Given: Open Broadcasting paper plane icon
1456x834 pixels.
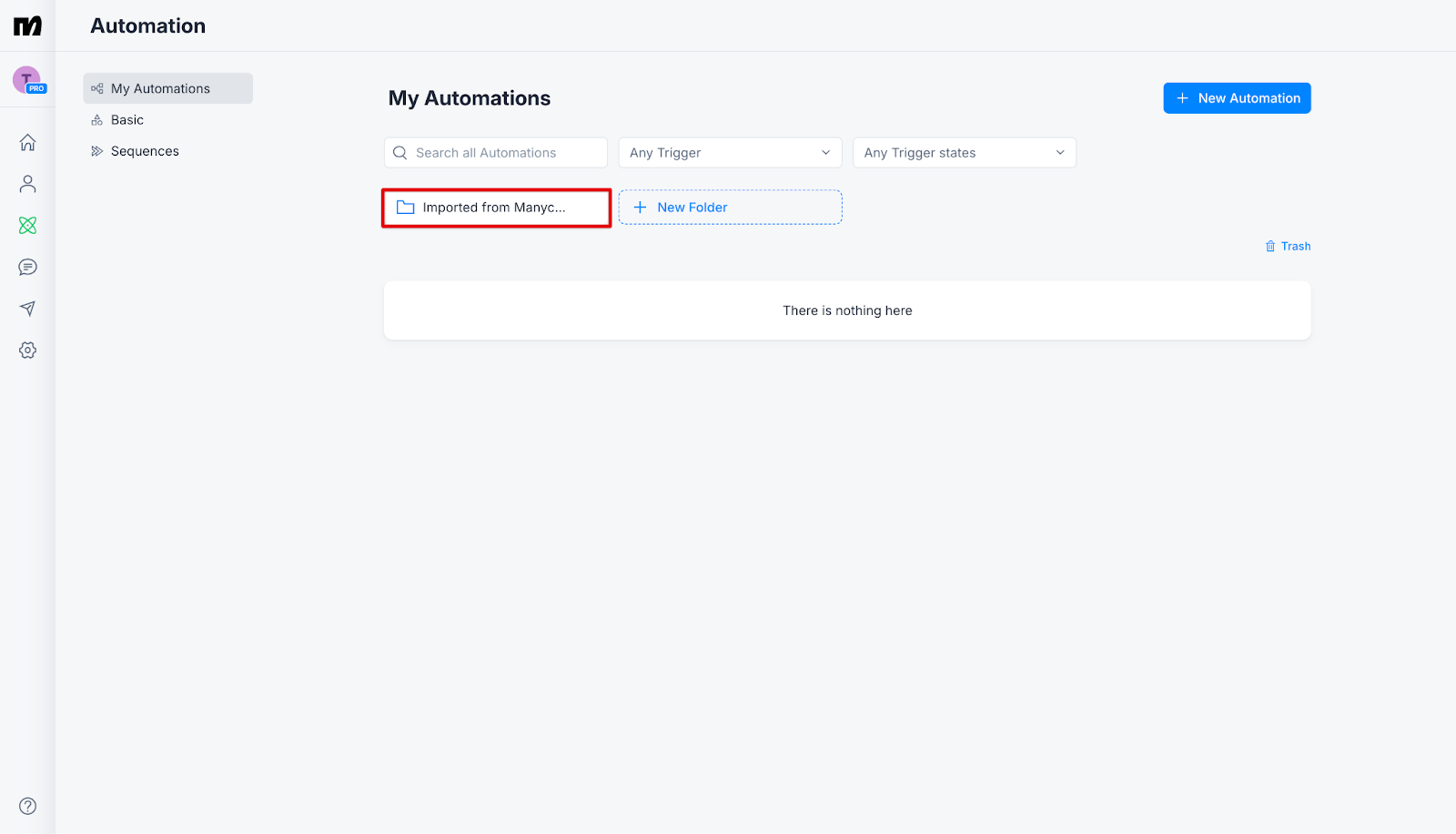Looking at the screenshot, I should point(27,309).
